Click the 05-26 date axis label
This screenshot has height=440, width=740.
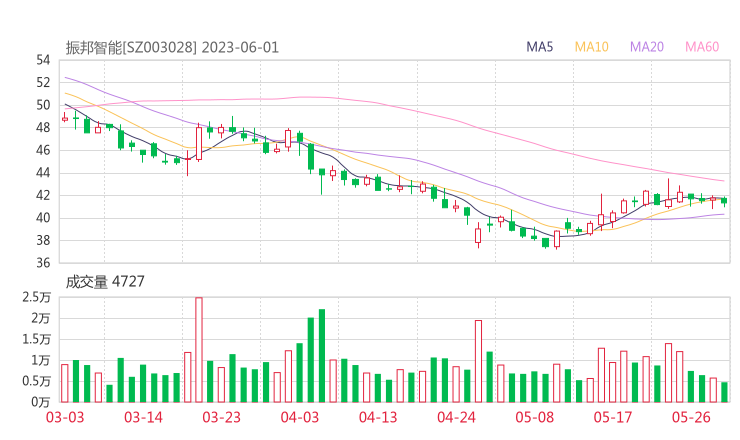(x=691, y=417)
